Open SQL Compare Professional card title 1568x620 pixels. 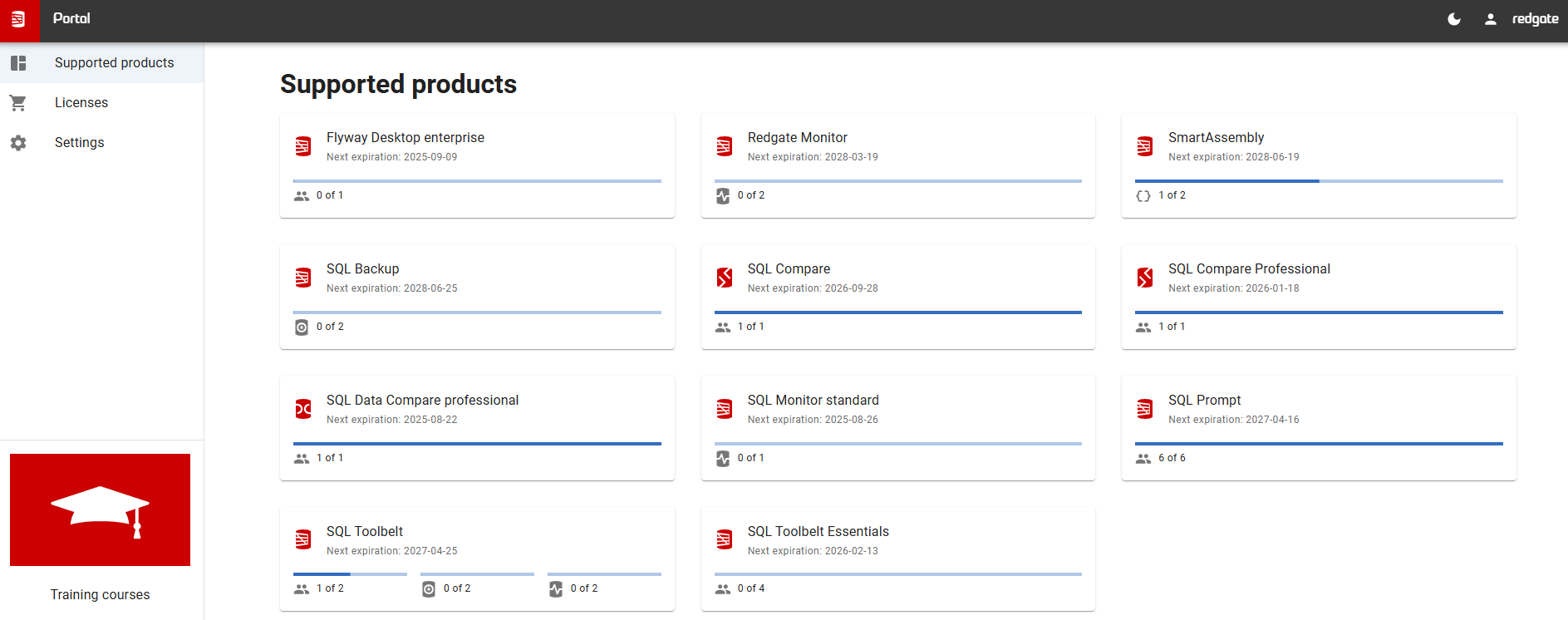pos(1249,268)
